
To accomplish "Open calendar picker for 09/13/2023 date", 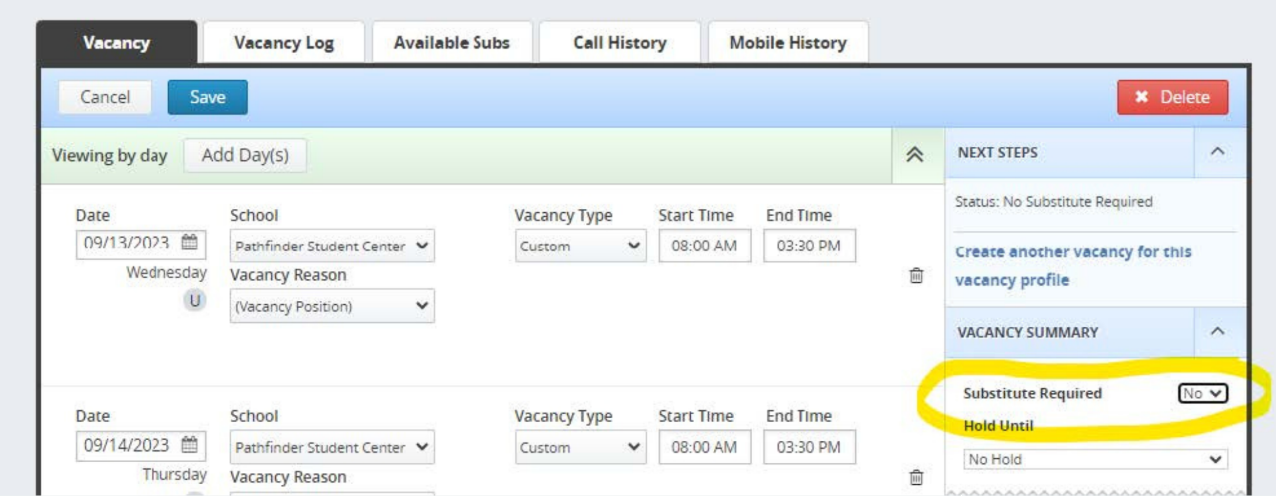I will pyautogui.click(x=189, y=243).
